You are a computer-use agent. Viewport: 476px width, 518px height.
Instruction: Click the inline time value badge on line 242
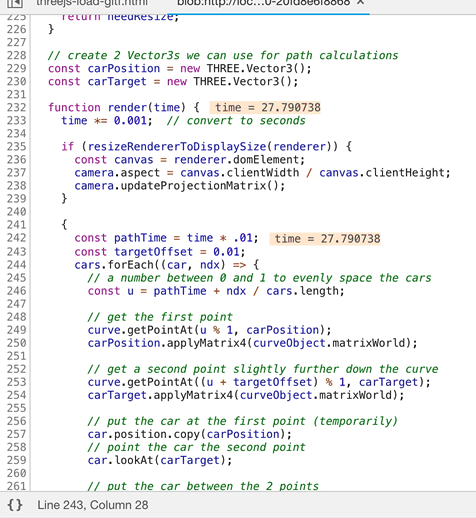(325, 238)
